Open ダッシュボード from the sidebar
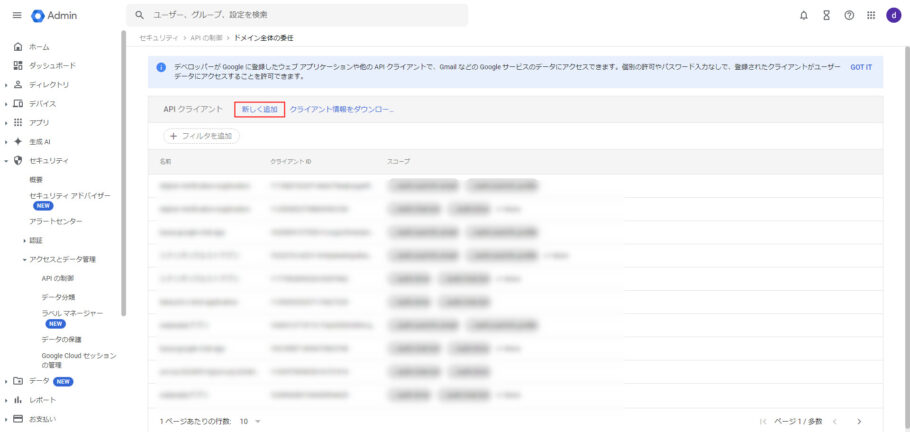The width and height of the screenshot is (910, 432). point(51,65)
